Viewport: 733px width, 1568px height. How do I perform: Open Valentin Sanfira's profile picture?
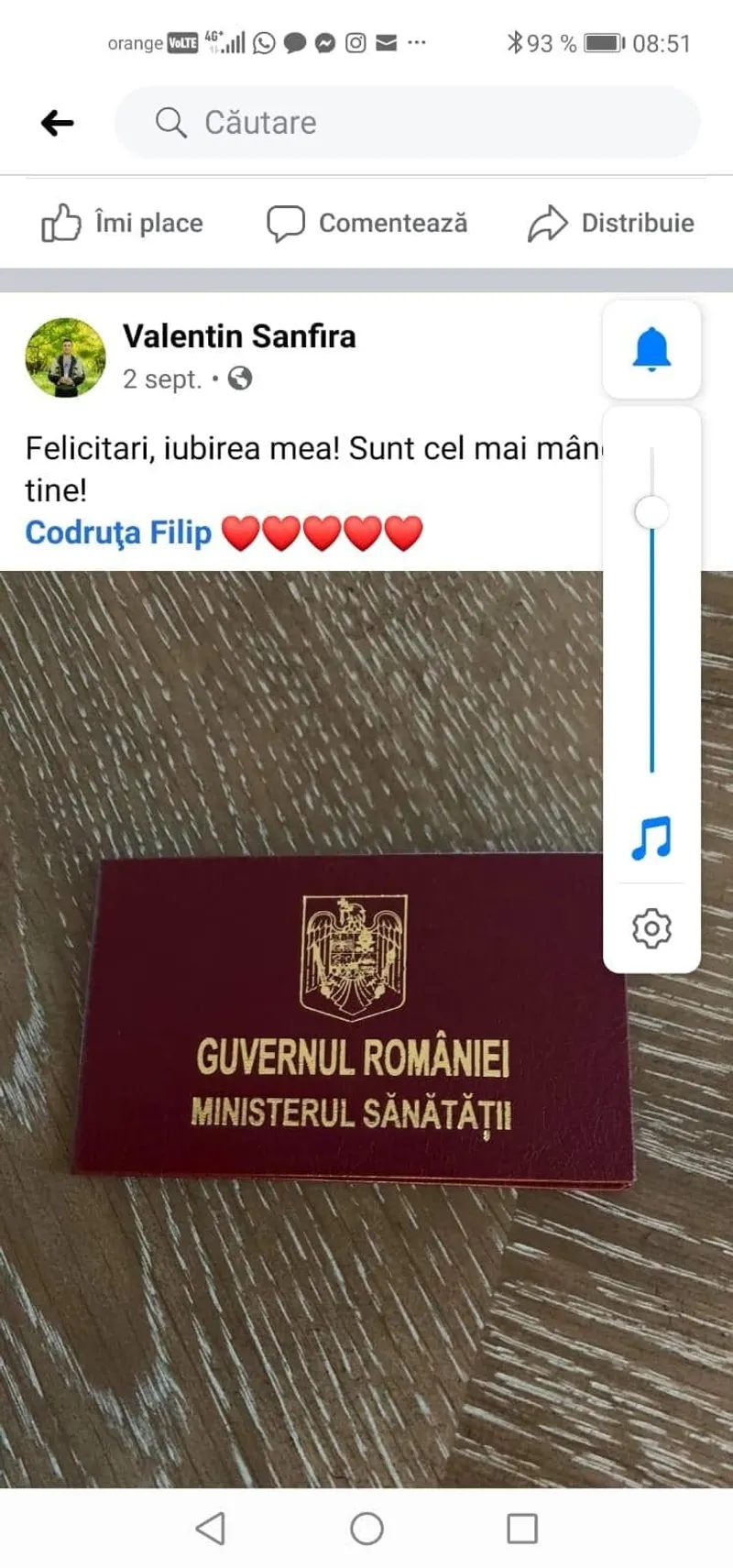pos(65,357)
